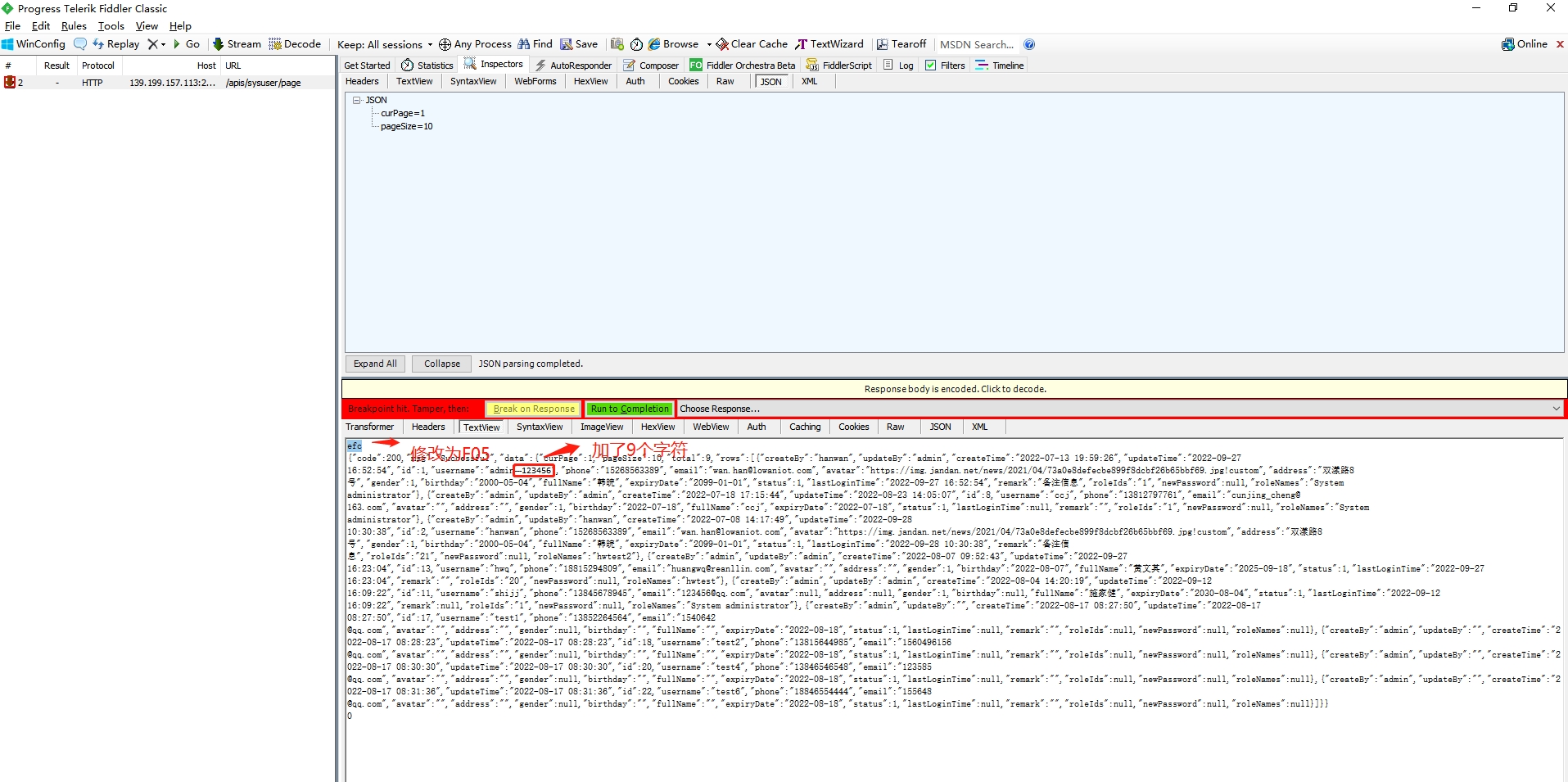1568x782 pixels.
Task: Open the TextWizard tool
Action: point(829,44)
